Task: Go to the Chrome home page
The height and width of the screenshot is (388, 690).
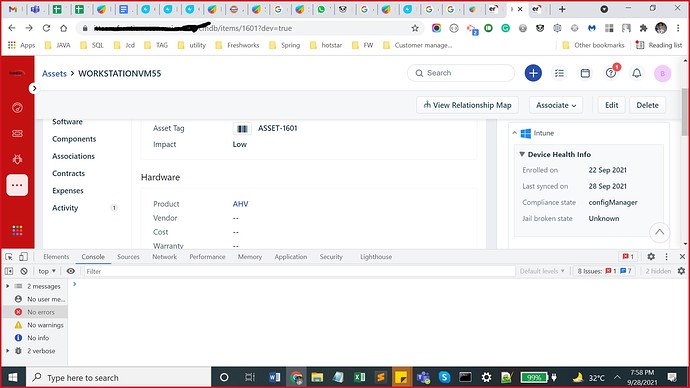Action: click(x=63, y=28)
